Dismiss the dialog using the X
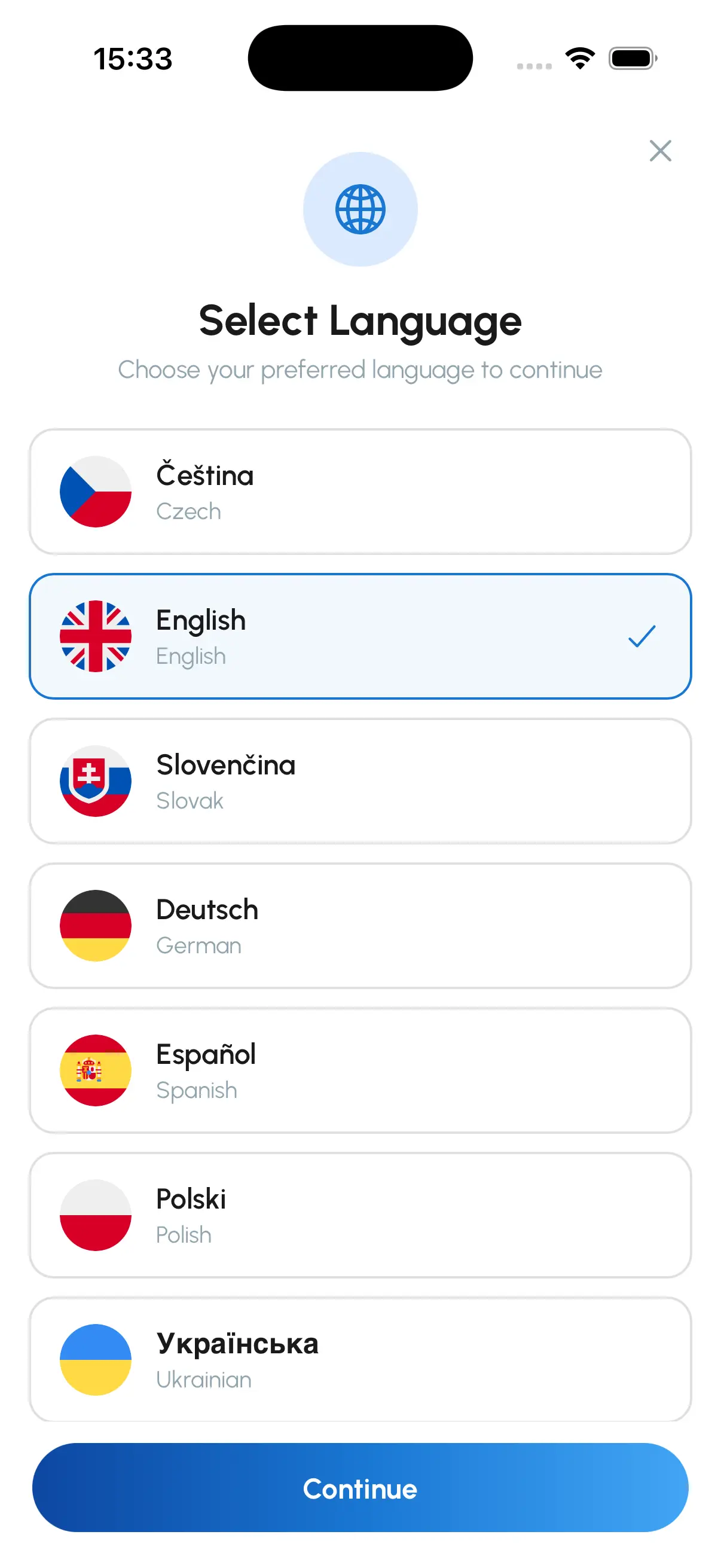The width and height of the screenshot is (721, 1568). tap(659, 150)
